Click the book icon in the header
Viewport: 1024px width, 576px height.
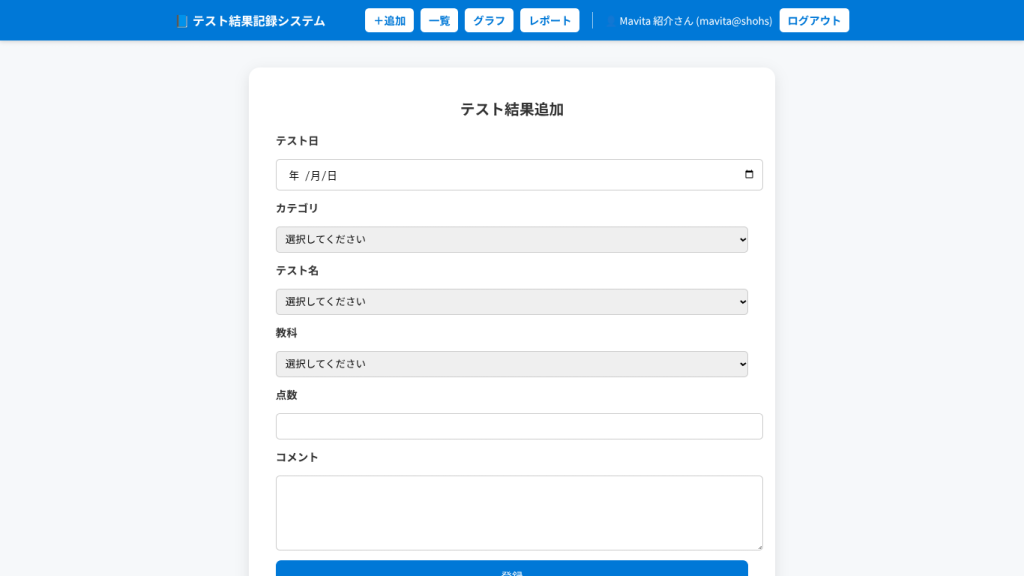coord(181,21)
